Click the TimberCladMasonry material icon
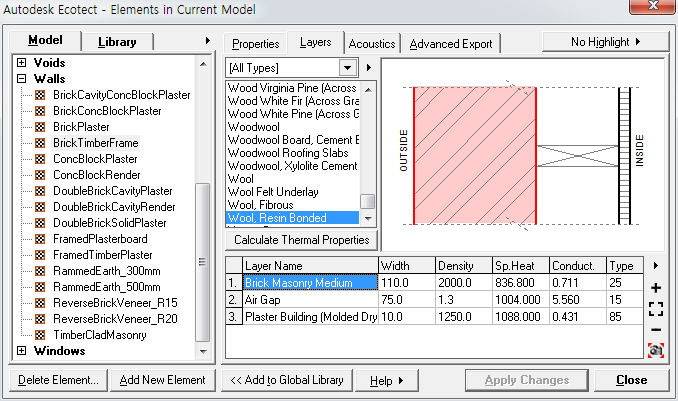Viewport: 678px width, 401px height. pyautogui.click(x=40, y=335)
